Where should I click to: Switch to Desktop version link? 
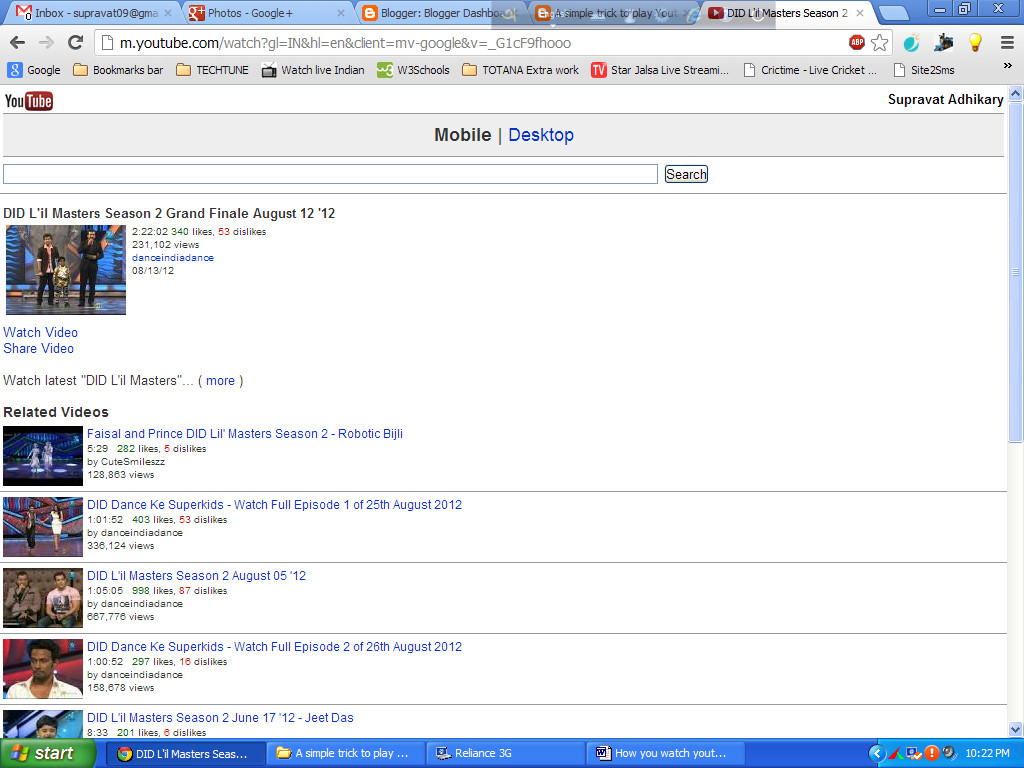click(541, 135)
